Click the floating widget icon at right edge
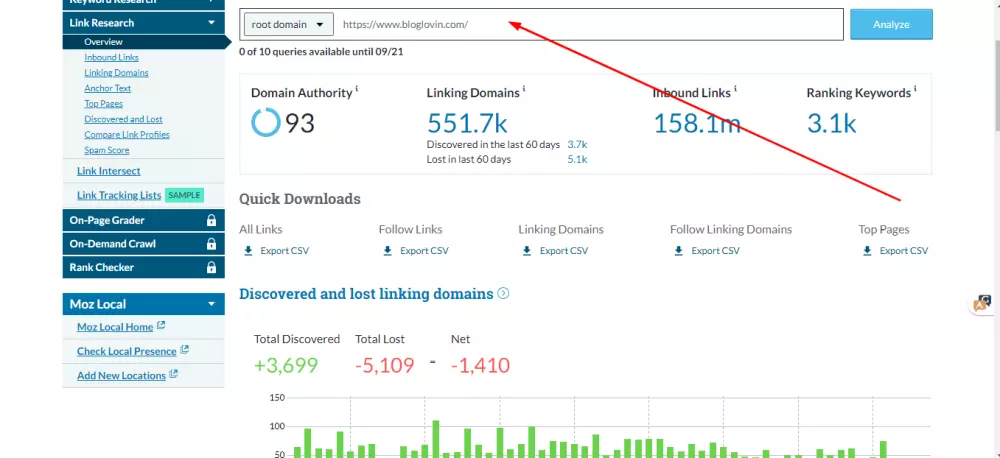1000x458 pixels. 983,304
